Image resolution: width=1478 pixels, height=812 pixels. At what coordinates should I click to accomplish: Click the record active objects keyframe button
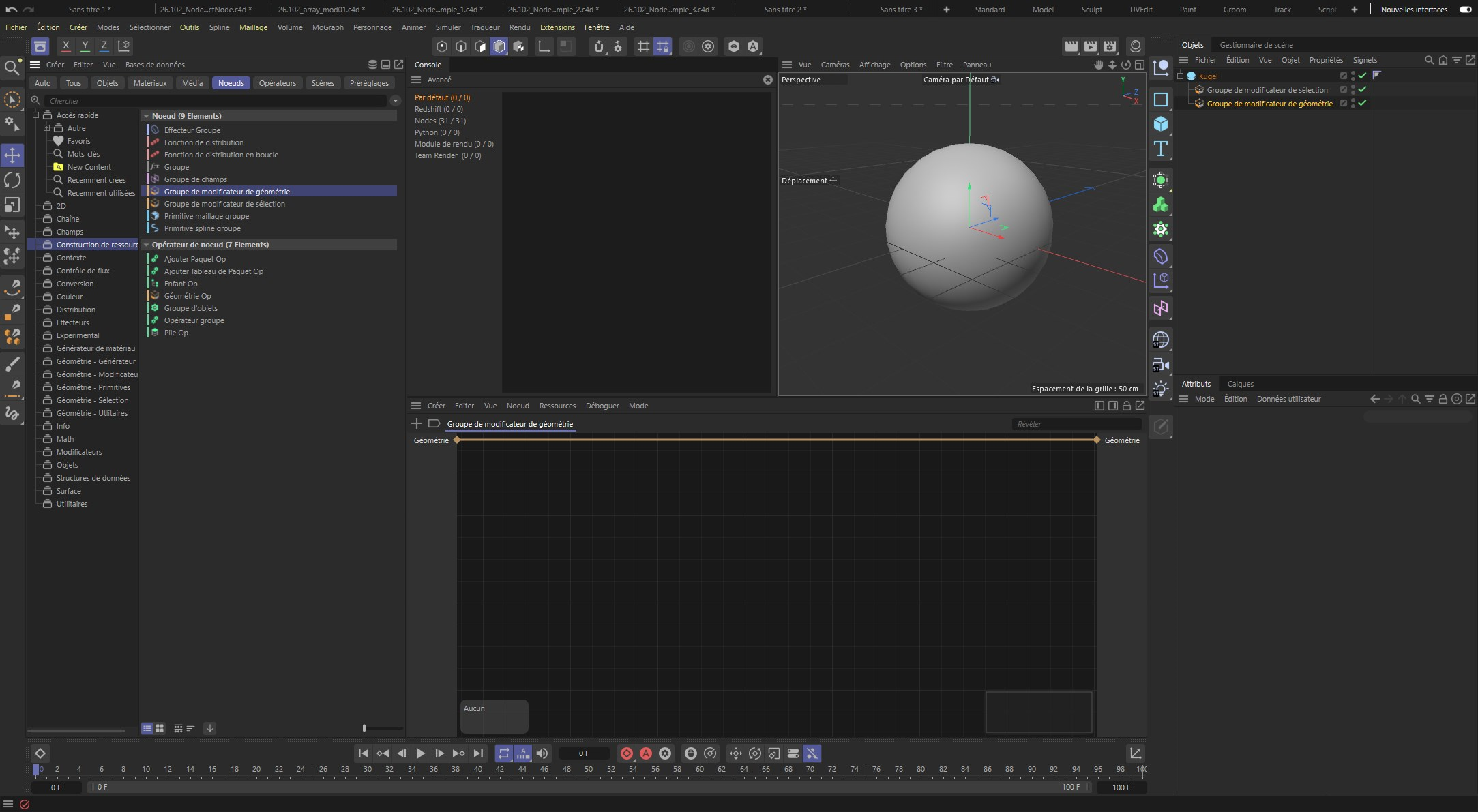tap(626, 753)
